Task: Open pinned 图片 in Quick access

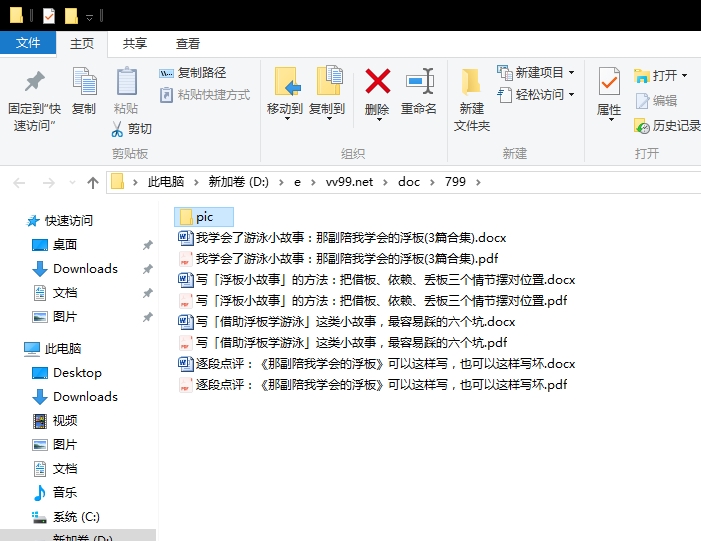Action: point(55,317)
